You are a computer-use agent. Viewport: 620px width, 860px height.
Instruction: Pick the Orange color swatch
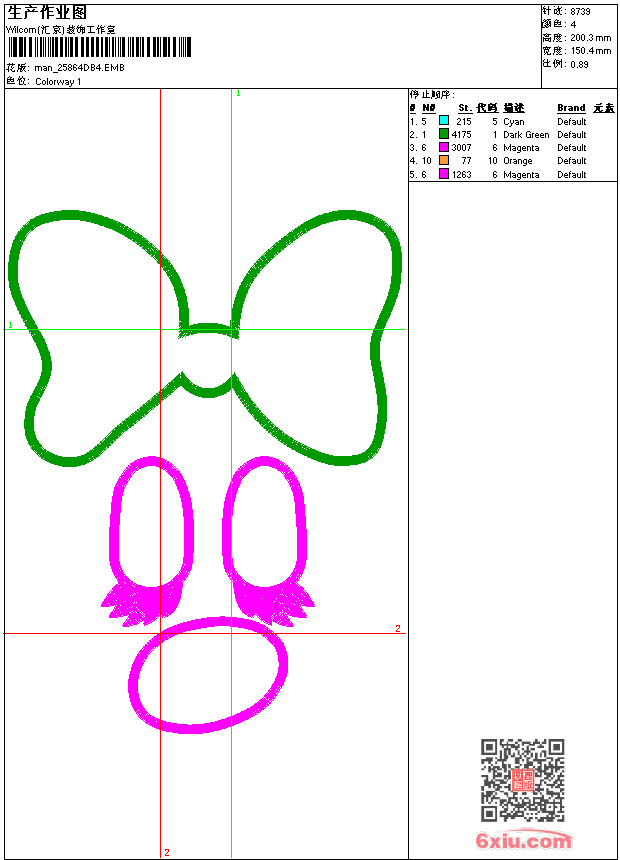pyautogui.click(x=444, y=160)
